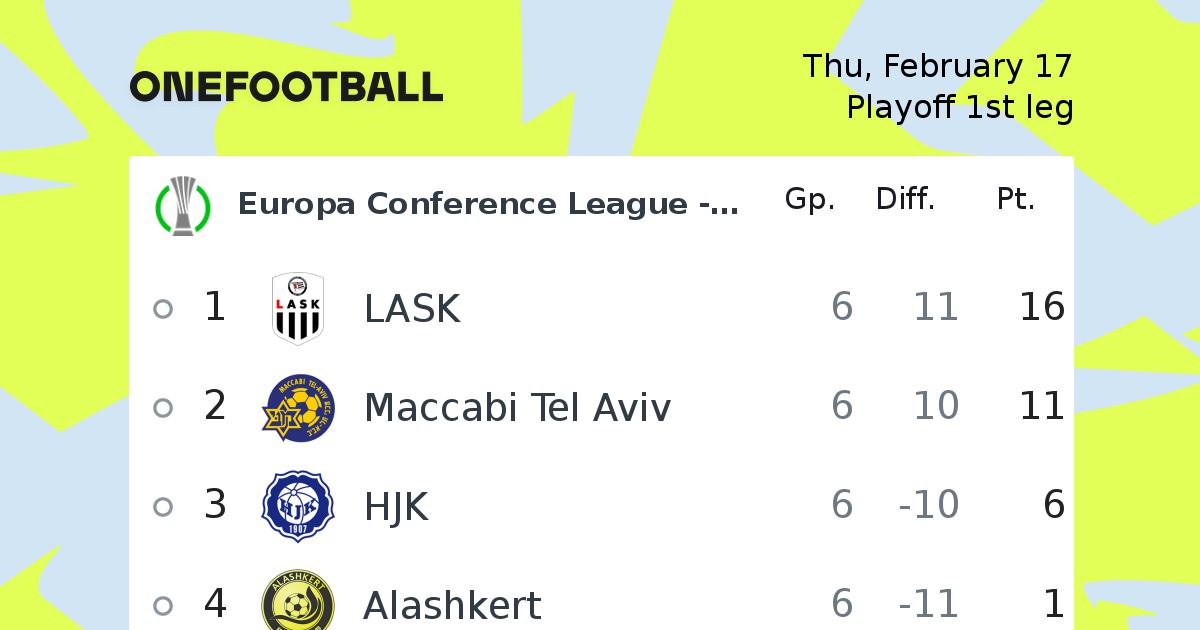The height and width of the screenshot is (630, 1200).
Task: Select the circle marker beside rank 4
Action: pos(163,606)
